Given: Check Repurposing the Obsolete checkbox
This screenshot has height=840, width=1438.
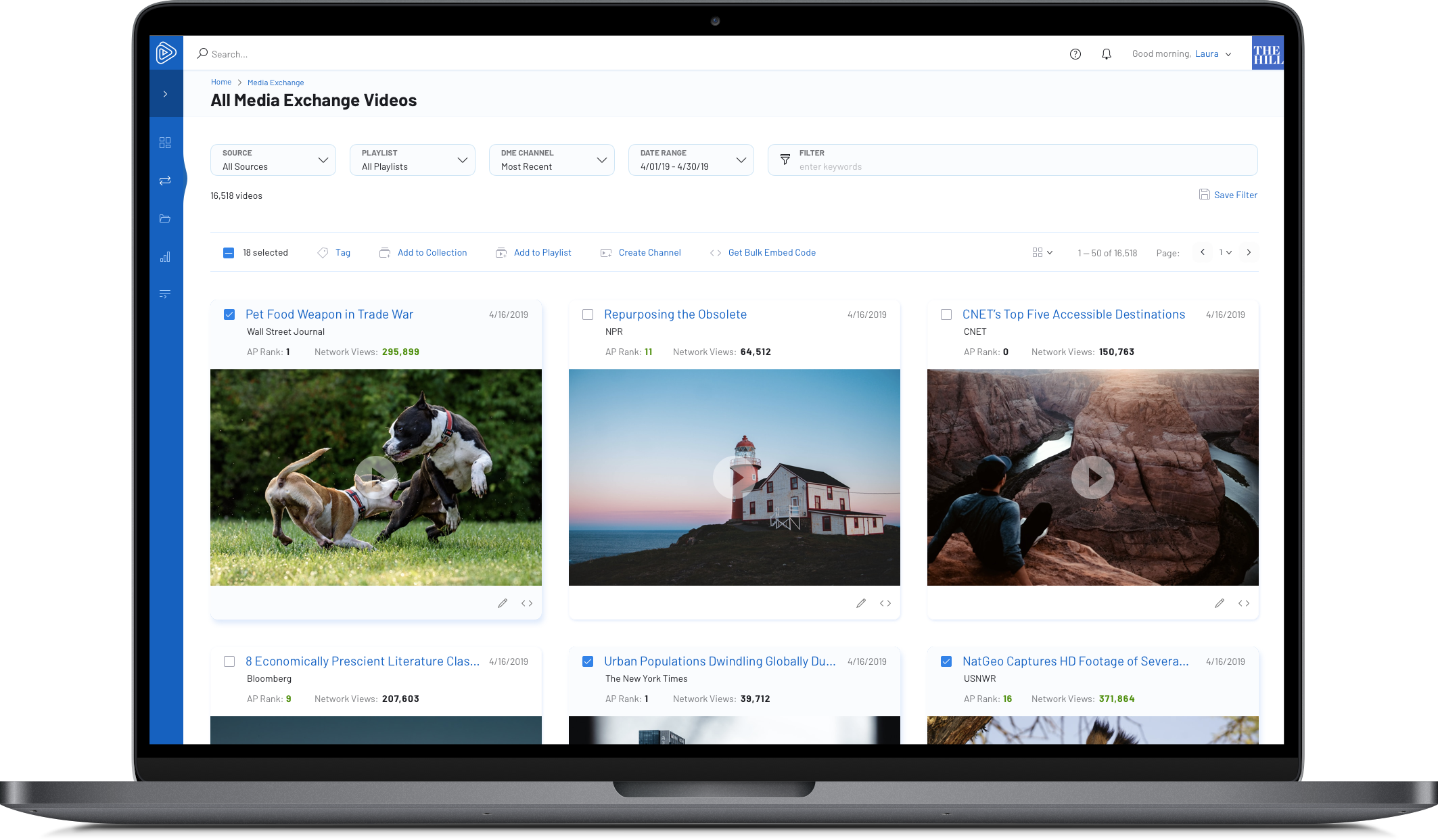Looking at the screenshot, I should tap(588, 314).
